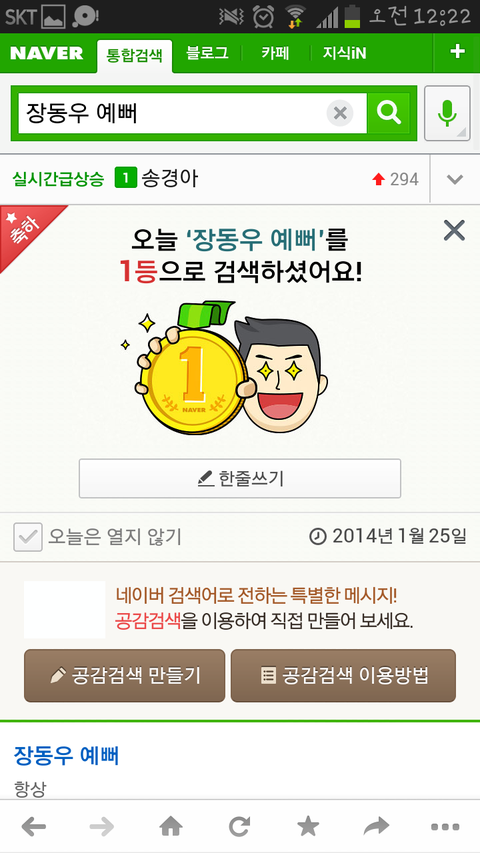Switch to the 블로그 tab
This screenshot has width=480, height=853.
[x=207, y=53]
